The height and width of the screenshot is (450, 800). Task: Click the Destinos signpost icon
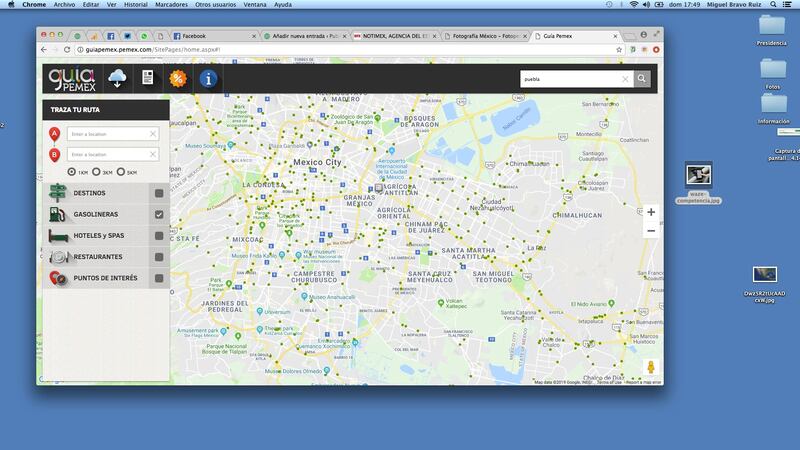point(58,193)
